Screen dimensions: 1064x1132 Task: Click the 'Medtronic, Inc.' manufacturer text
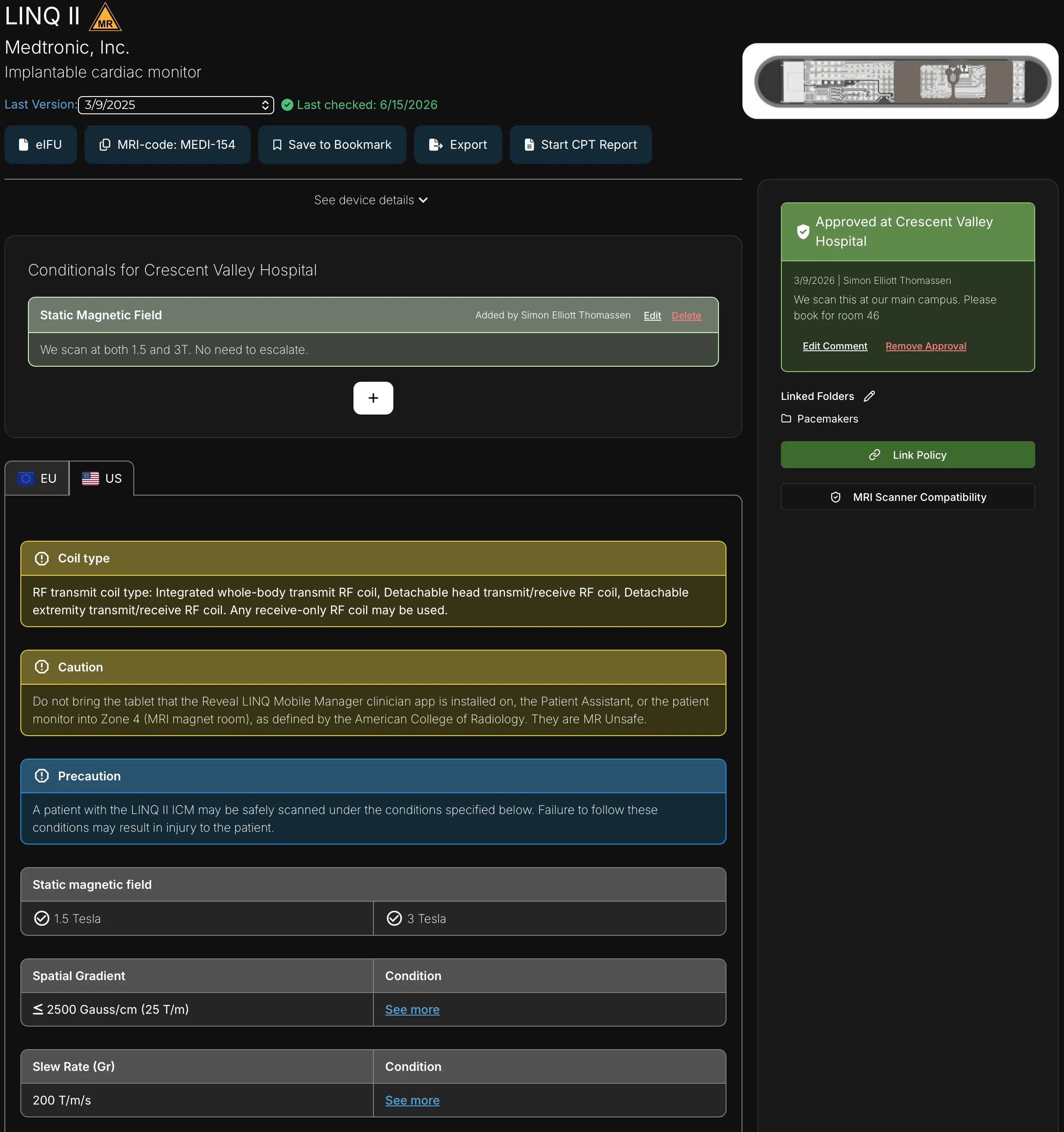pos(67,47)
